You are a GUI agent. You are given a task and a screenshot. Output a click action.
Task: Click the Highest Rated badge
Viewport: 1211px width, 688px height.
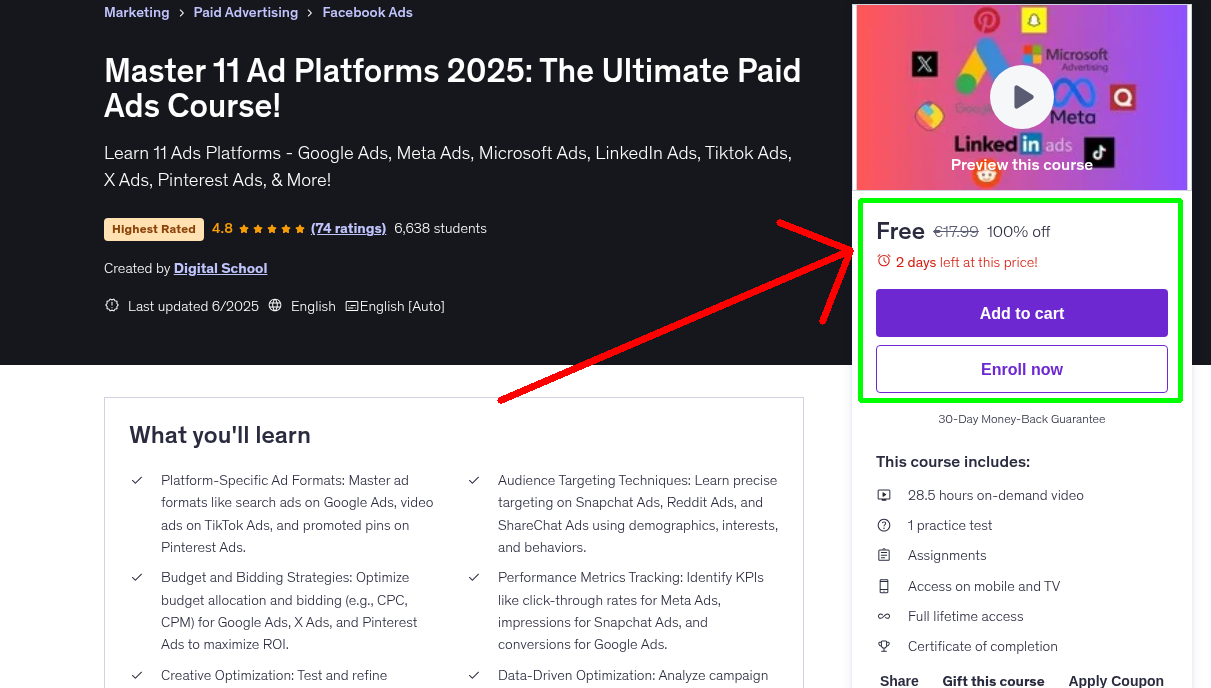coord(153,229)
